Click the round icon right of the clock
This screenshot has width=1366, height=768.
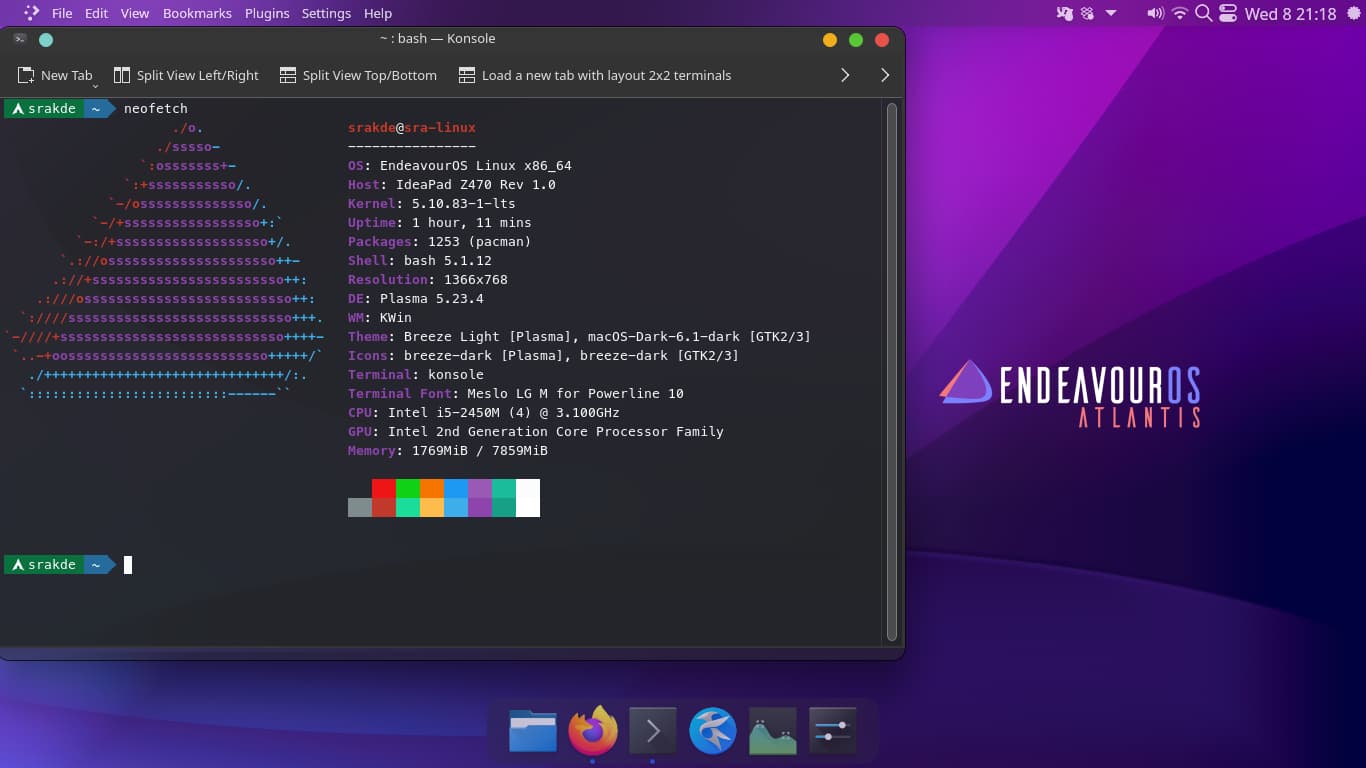[x=1352, y=13]
